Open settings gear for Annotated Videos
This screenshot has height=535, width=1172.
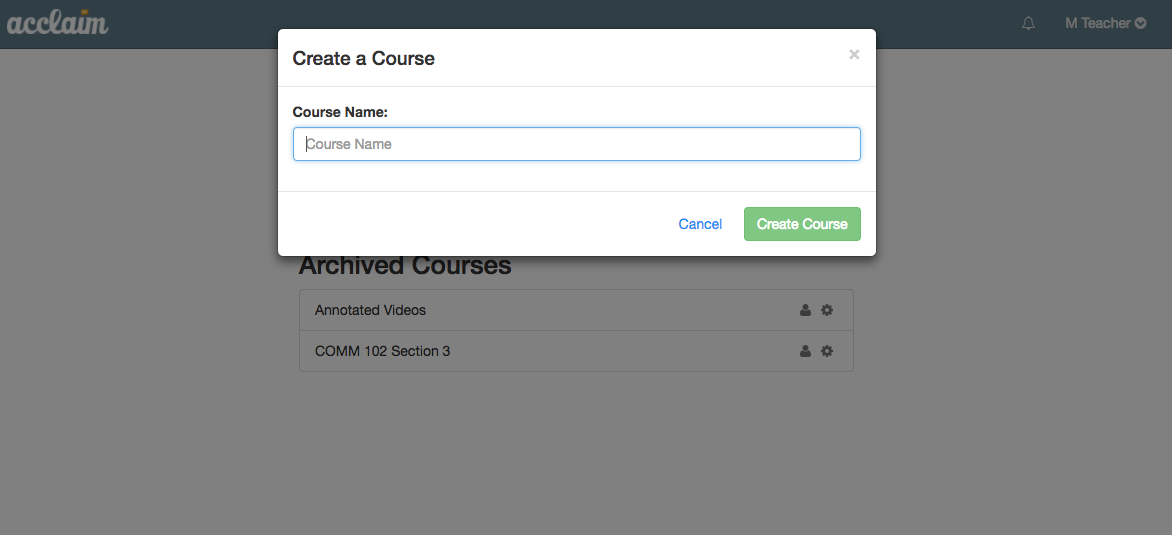[x=827, y=310]
